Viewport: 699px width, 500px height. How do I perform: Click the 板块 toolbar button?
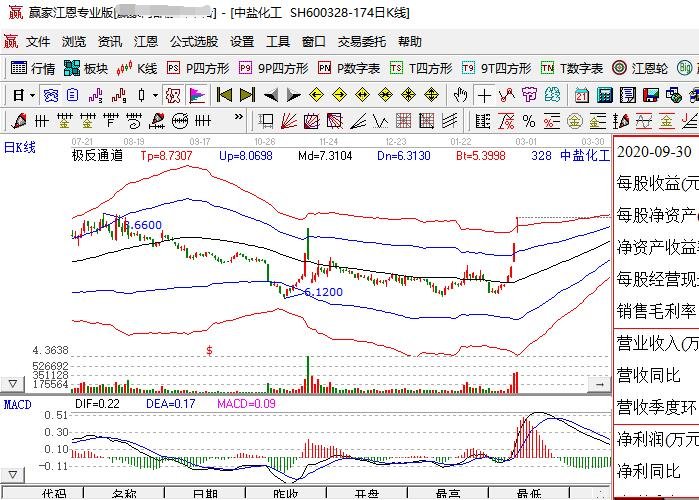(x=86, y=68)
